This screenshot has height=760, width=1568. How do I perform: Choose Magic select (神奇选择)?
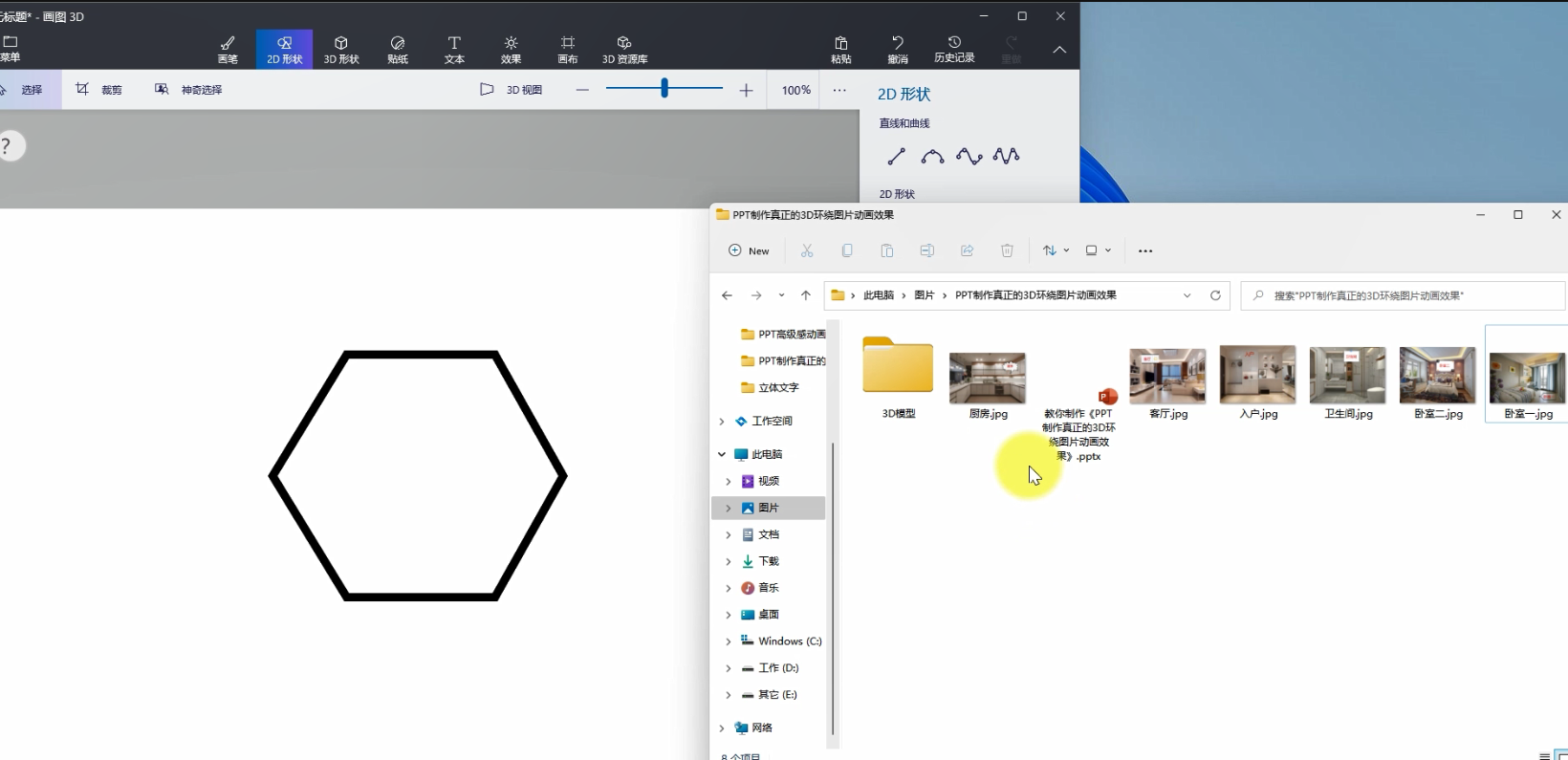(188, 90)
